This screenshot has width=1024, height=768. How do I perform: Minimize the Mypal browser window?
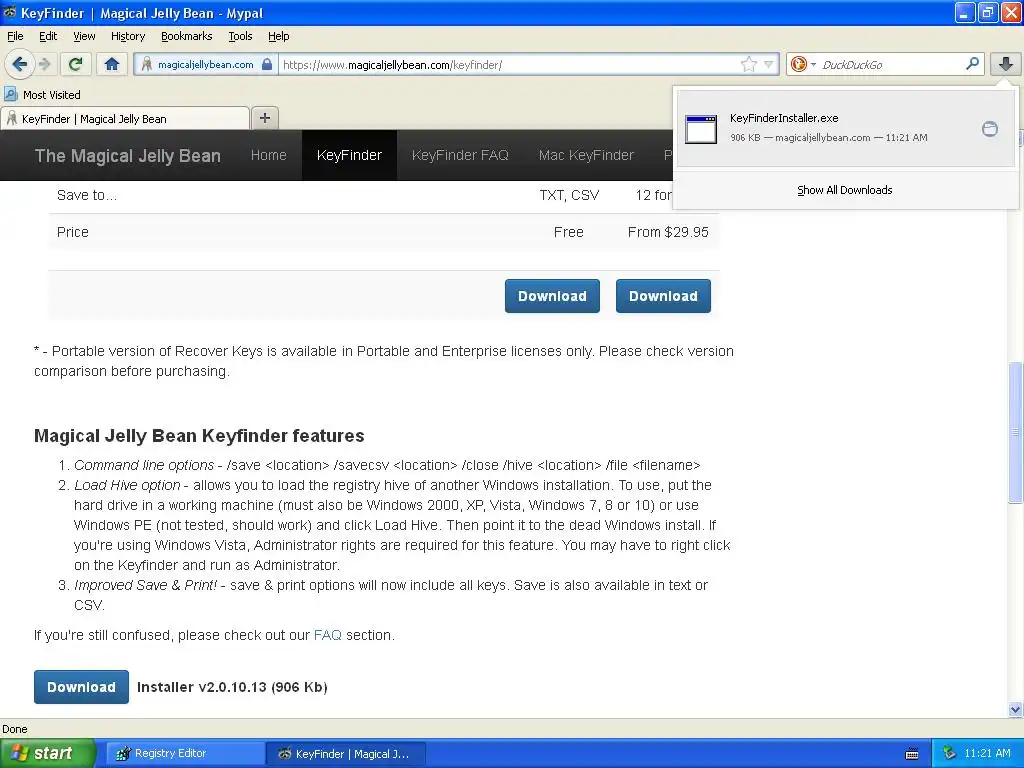coord(965,12)
